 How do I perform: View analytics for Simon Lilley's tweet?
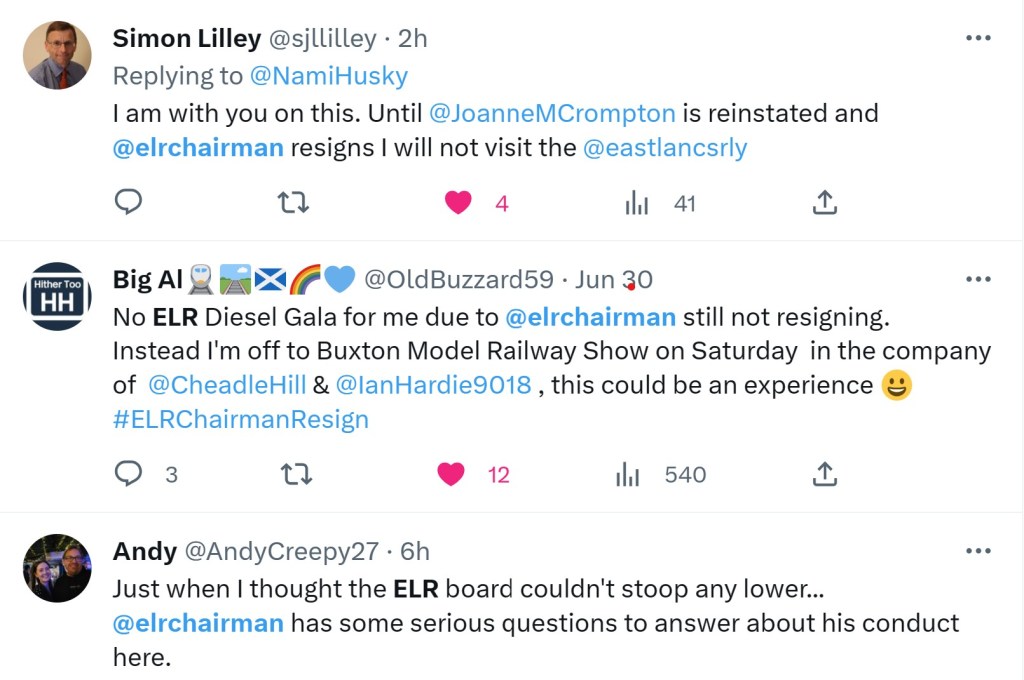pyautogui.click(x=637, y=203)
